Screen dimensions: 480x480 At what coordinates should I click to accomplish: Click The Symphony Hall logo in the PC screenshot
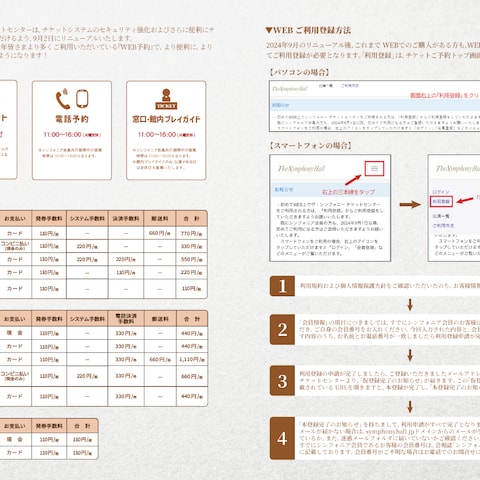tap(289, 89)
